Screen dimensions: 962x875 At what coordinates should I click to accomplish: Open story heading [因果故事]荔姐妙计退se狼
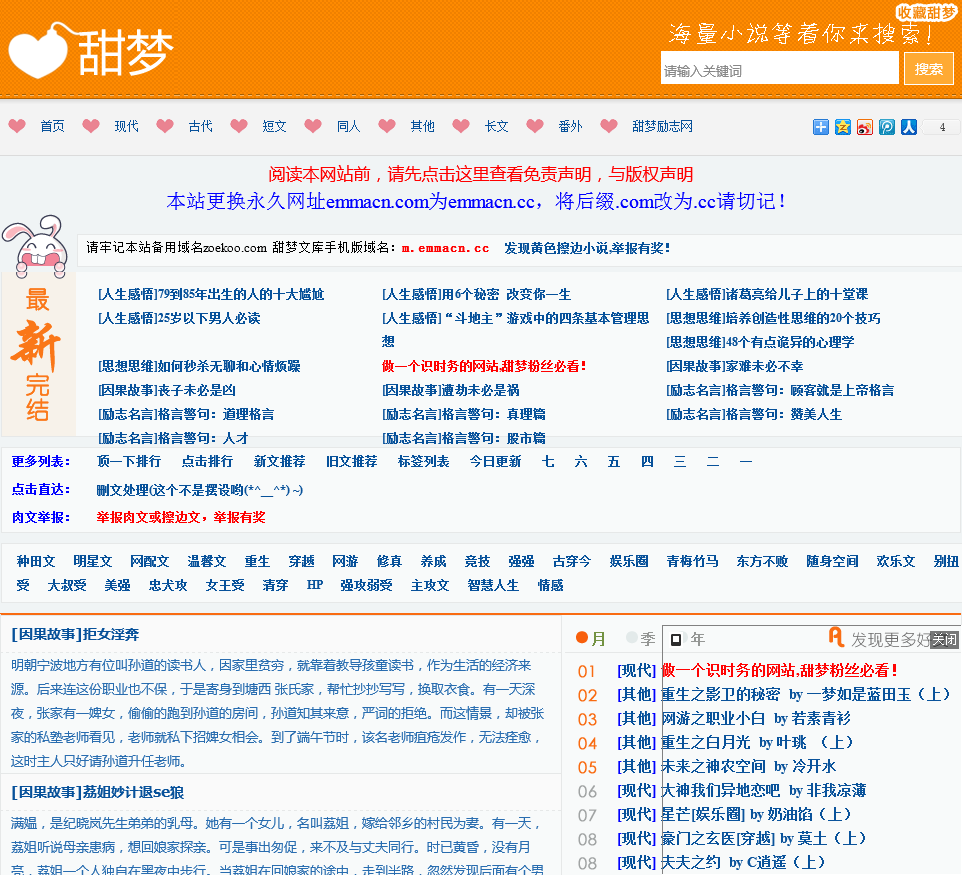click(x=98, y=793)
